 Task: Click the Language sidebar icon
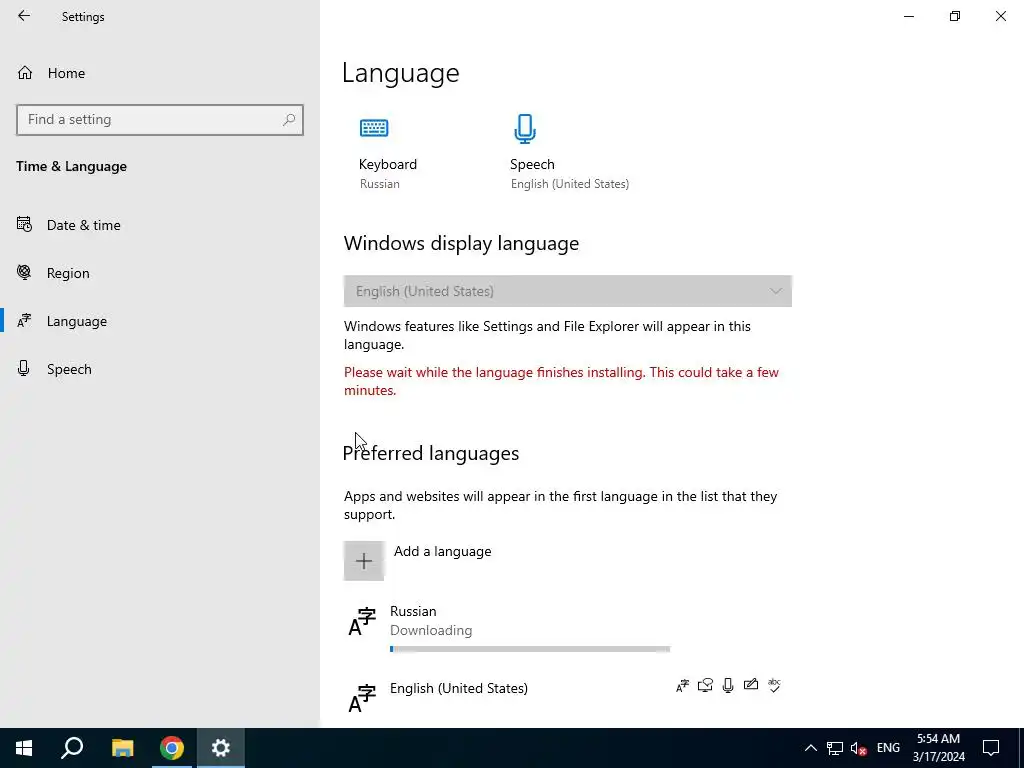point(24,321)
